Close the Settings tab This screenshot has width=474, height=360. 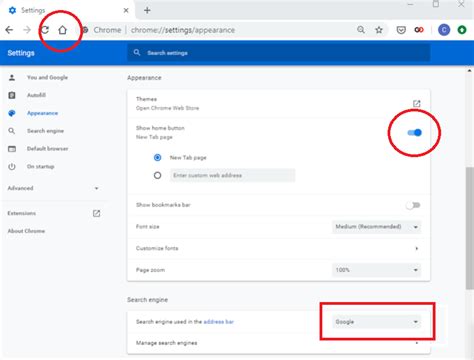tap(126, 10)
